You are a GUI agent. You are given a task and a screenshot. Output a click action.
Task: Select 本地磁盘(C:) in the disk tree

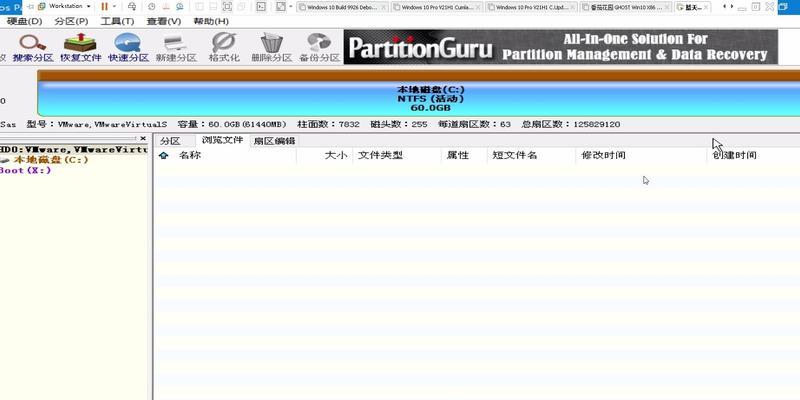[51, 160]
